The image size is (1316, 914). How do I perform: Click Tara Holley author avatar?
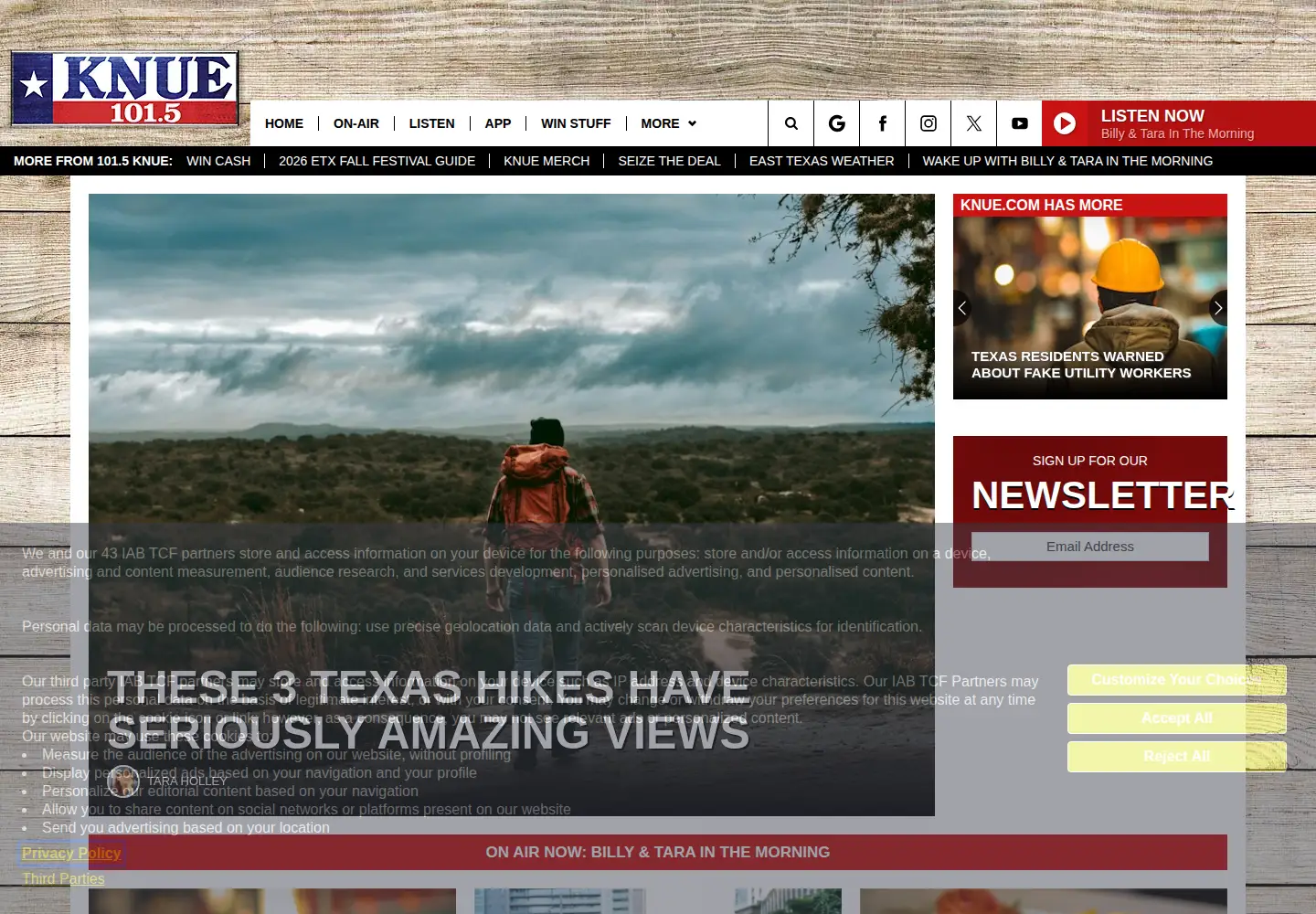coord(123,781)
